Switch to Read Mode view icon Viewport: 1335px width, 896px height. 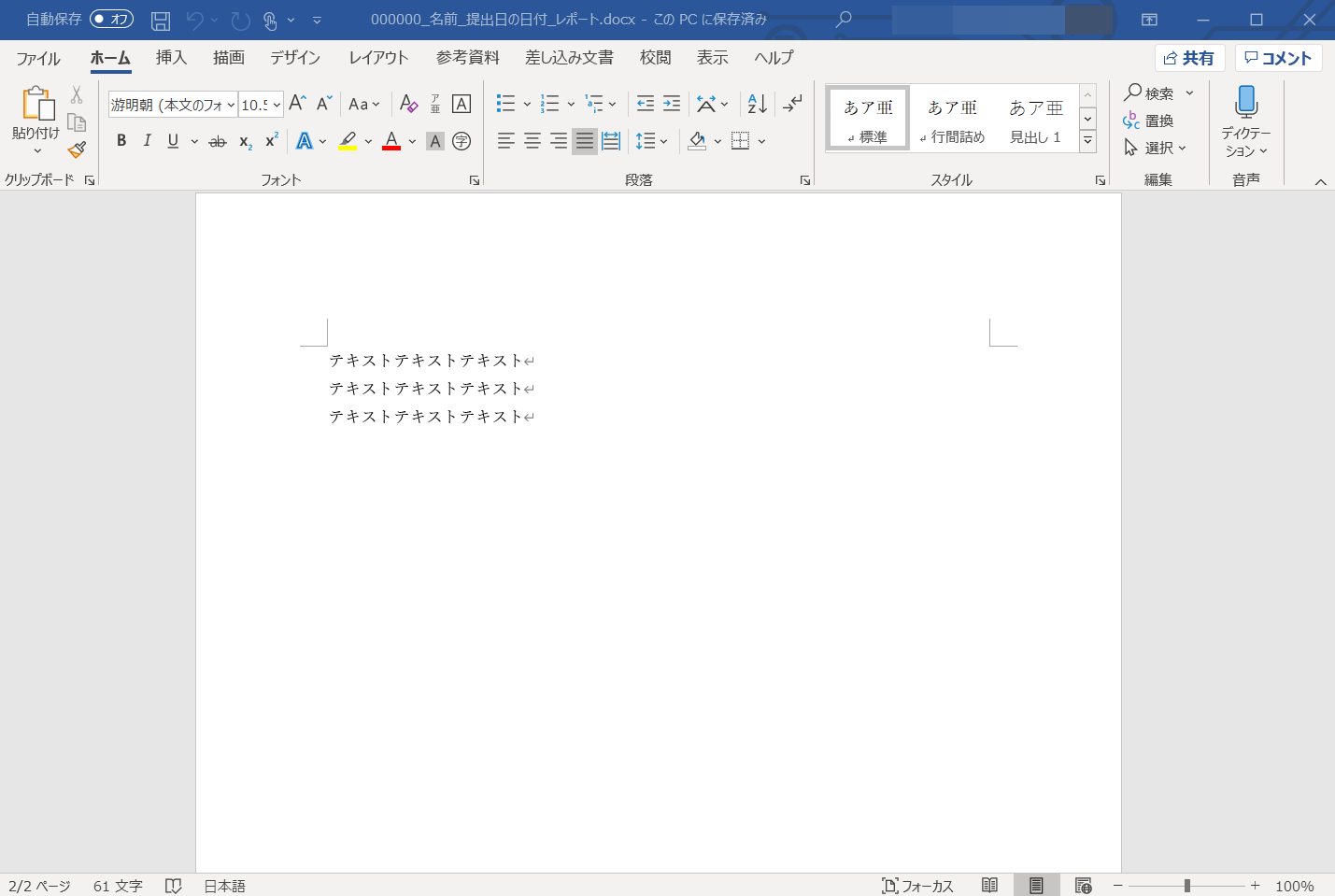pos(990,885)
